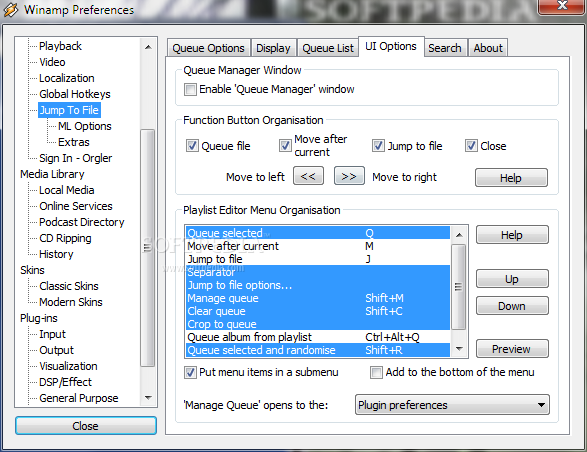Image resolution: width=587 pixels, height=452 pixels.
Task: Click Help in Function Button Organisation
Action: (511, 178)
